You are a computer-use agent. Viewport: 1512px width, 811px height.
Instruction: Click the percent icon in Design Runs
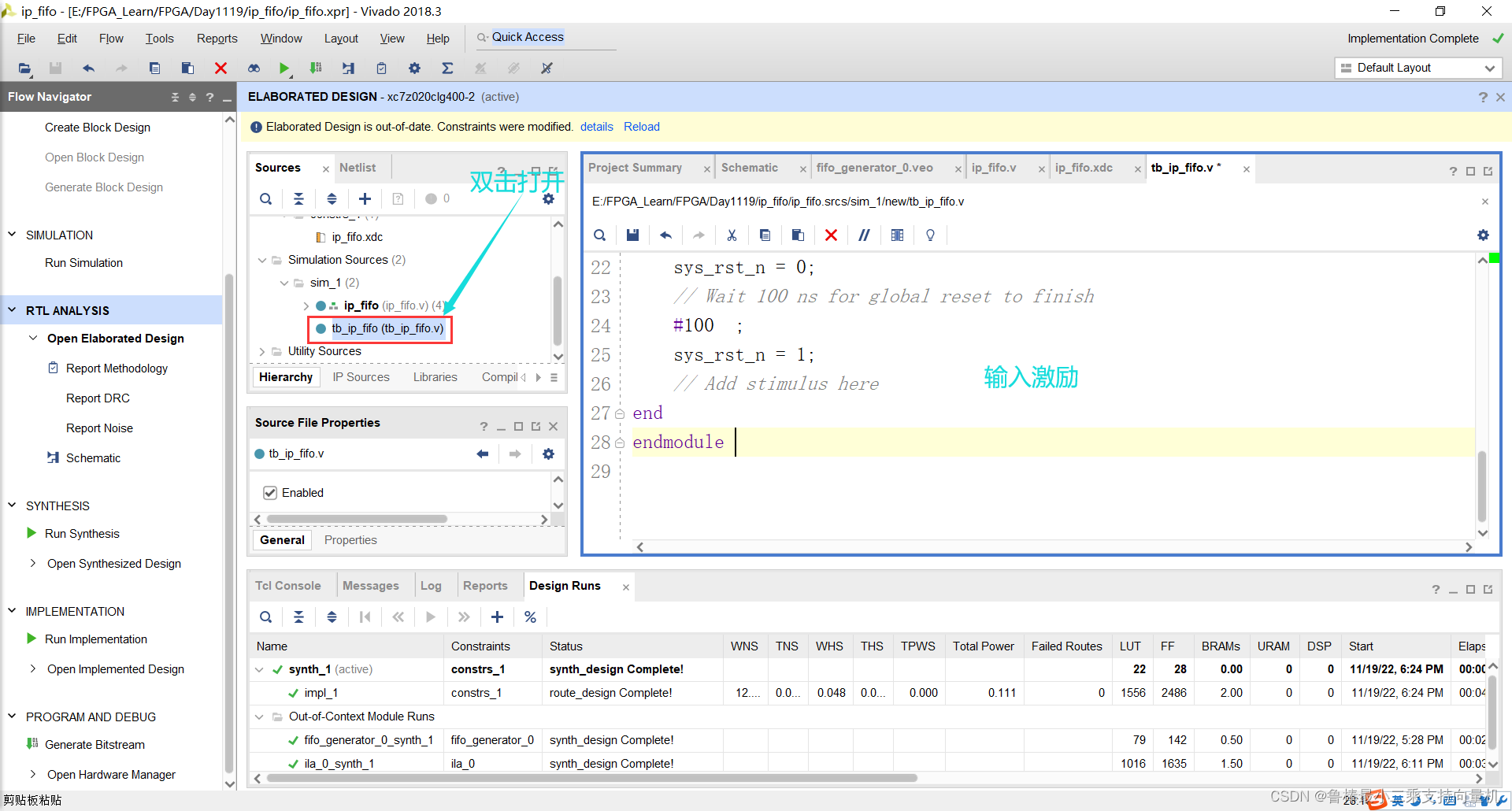pos(531,617)
